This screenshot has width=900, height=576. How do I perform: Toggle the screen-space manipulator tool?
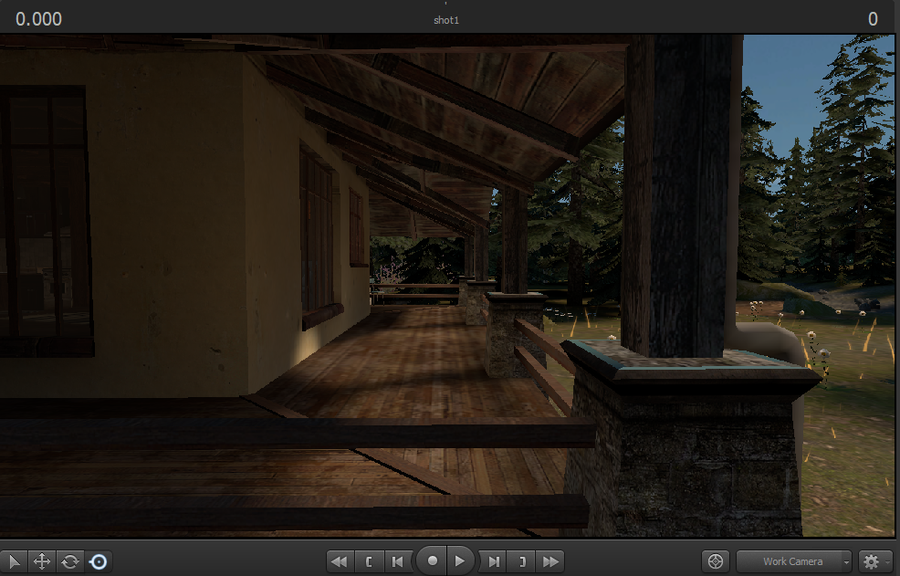[98, 561]
